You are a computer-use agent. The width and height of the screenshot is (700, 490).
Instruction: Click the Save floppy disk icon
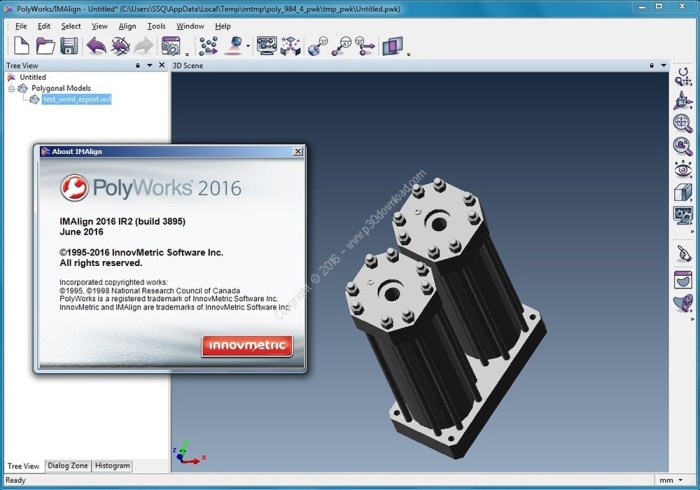coord(69,46)
